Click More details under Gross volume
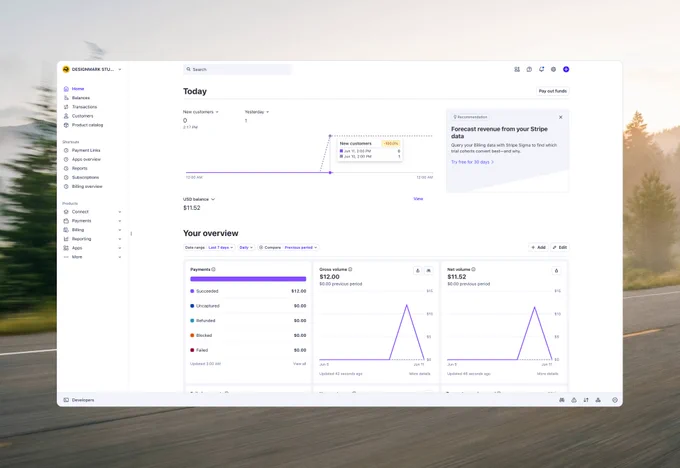The height and width of the screenshot is (468, 680). (419, 374)
